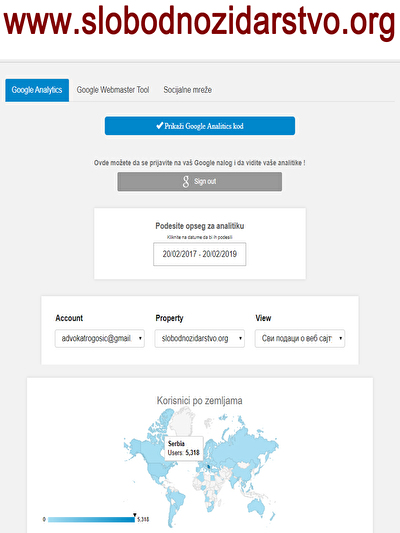This screenshot has width=400, height=533.
Task: Click the checkmark icon on Prikaži button
Action: [x=159, y=125]
